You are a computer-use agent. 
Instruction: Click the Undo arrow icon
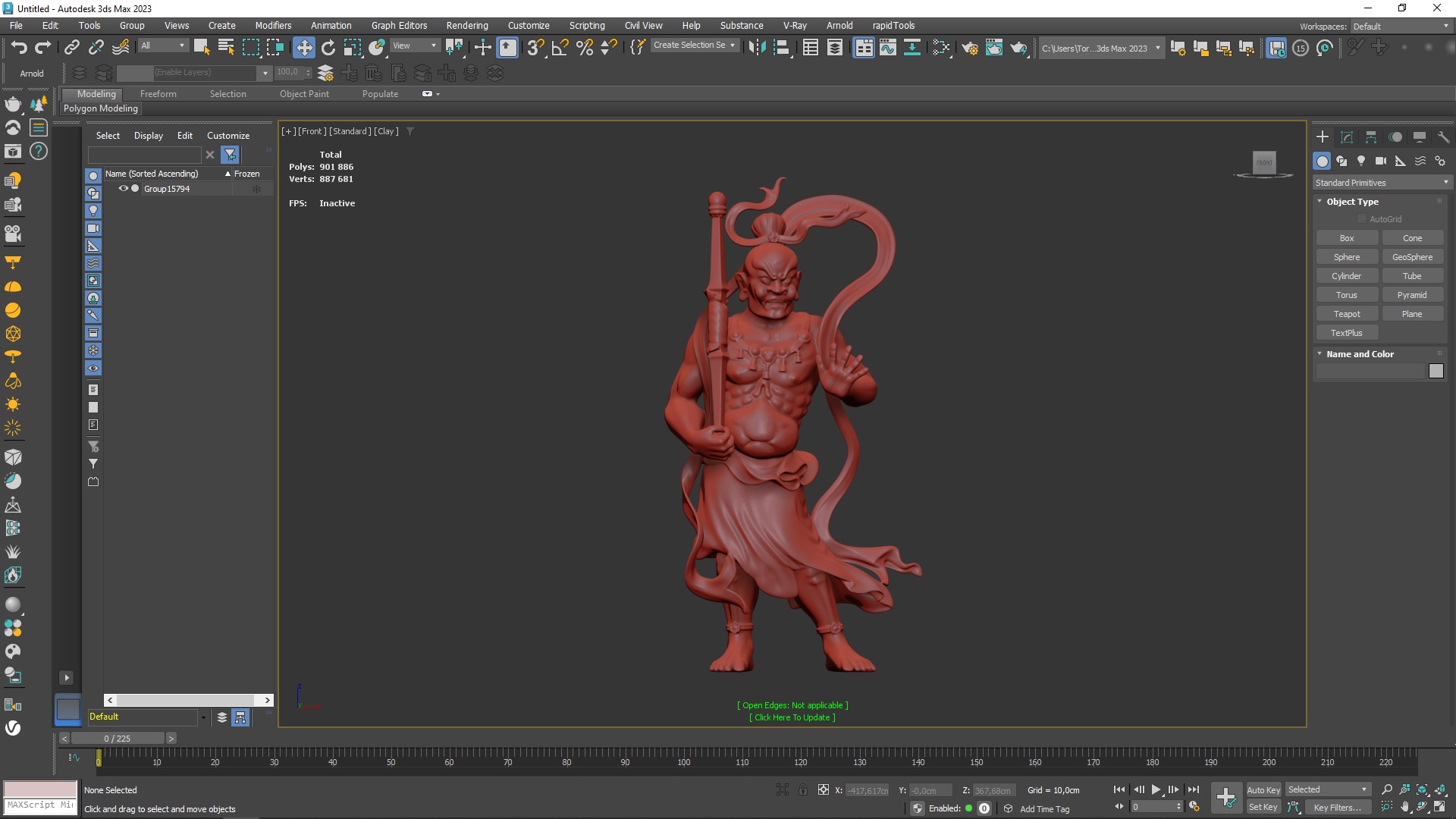point(19,47)
